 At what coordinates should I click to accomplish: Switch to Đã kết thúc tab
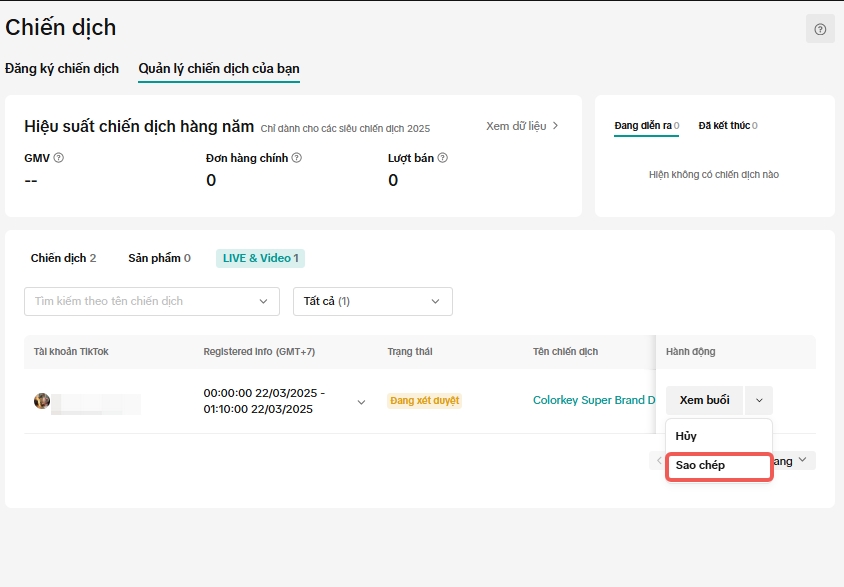[x=727, y=126]
